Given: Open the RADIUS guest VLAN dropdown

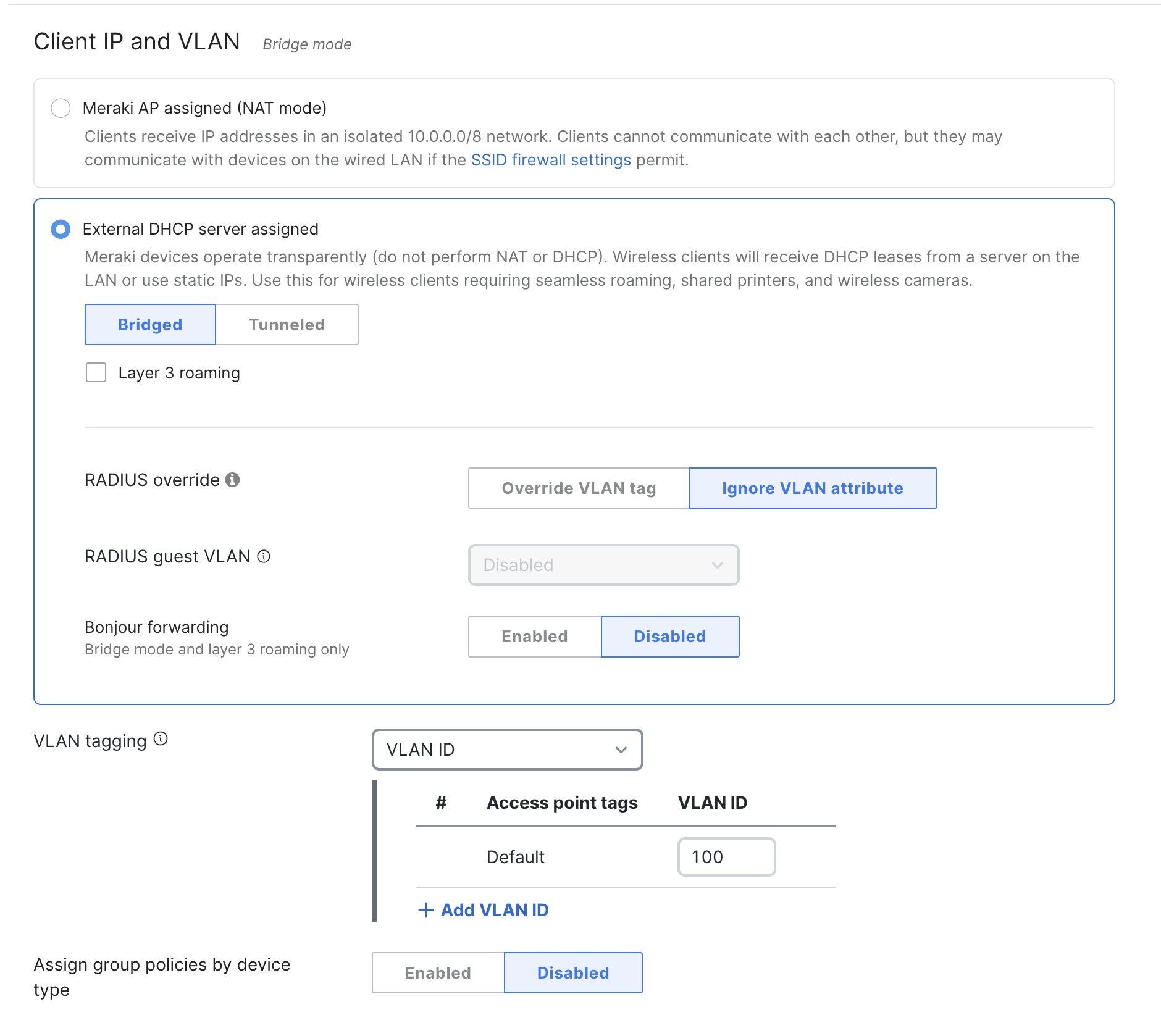Looking at the screenshot, I should pyautogui.click(x=603, y=565).
